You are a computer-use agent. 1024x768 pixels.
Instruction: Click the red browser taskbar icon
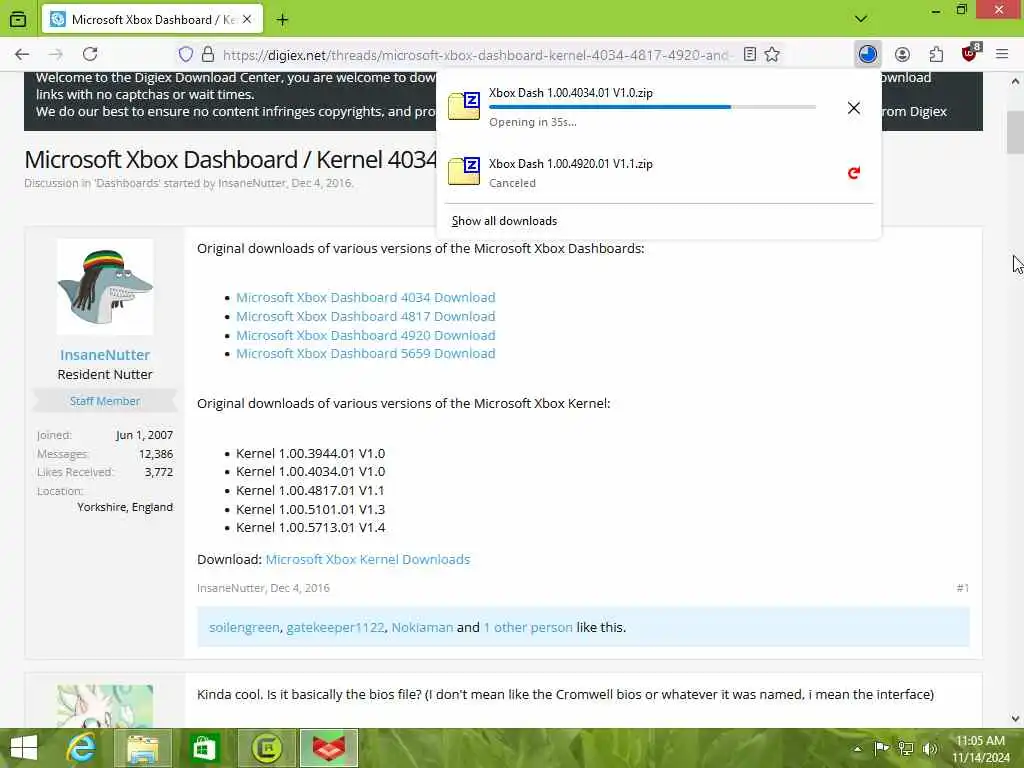click(x=328, y=748)
